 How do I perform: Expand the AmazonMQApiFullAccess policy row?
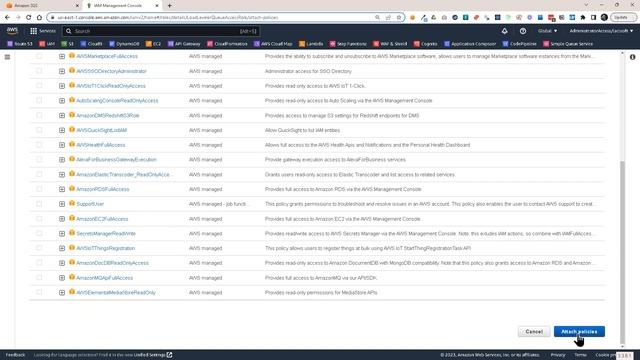[x=62, y=278]
